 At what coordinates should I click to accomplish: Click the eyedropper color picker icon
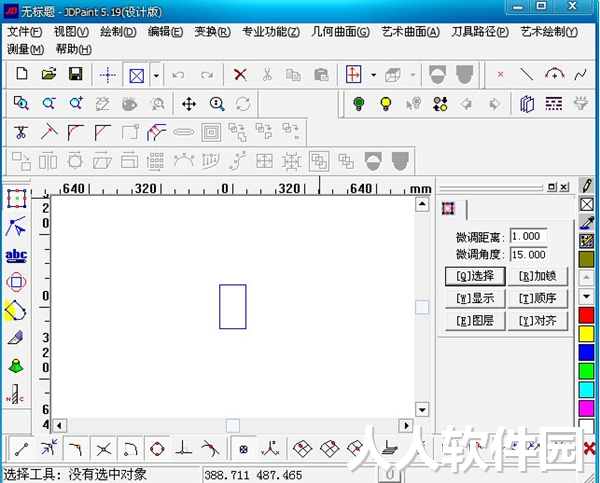[587, 223]
